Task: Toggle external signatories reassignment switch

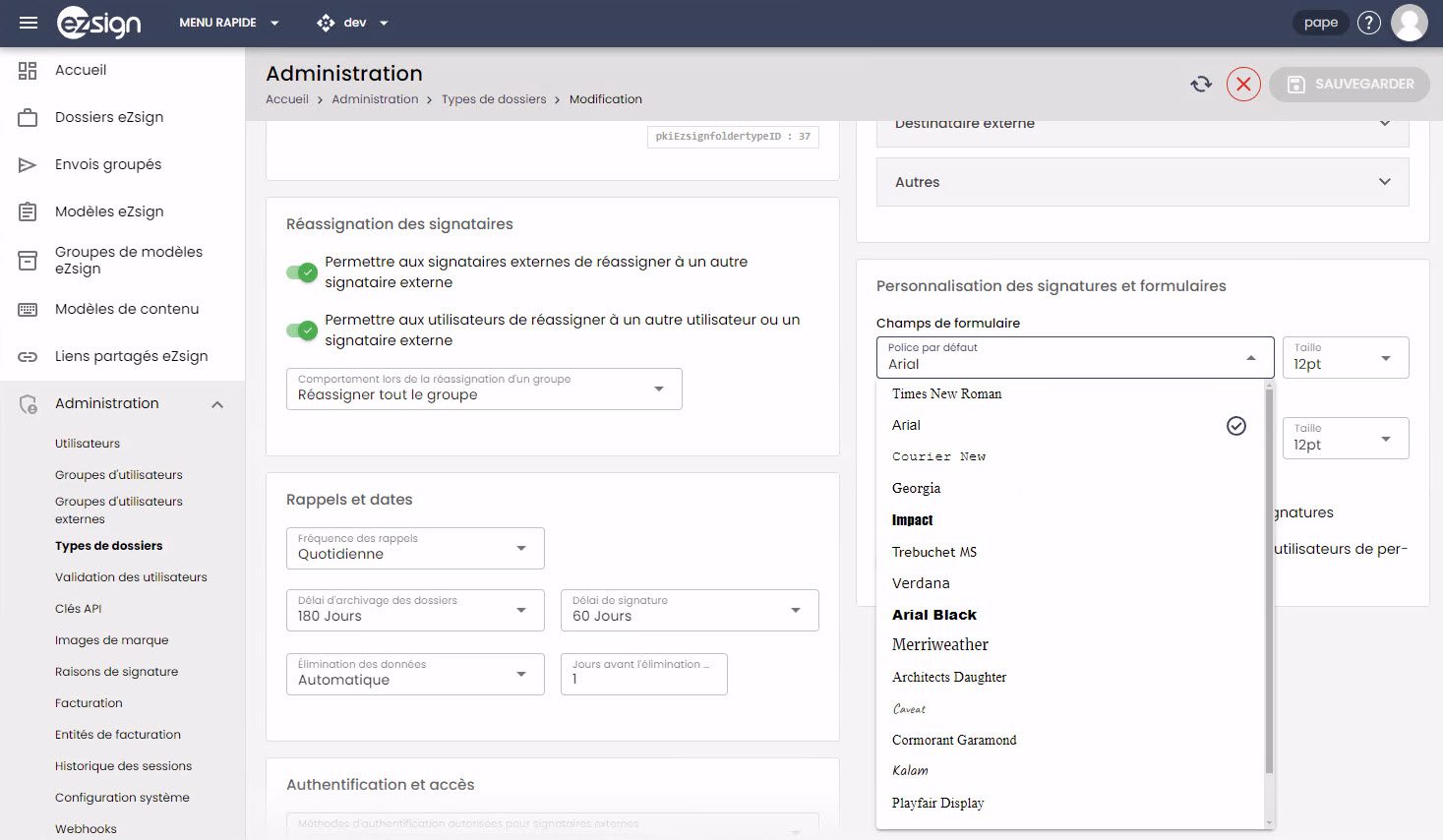Action: coord(302,272)
